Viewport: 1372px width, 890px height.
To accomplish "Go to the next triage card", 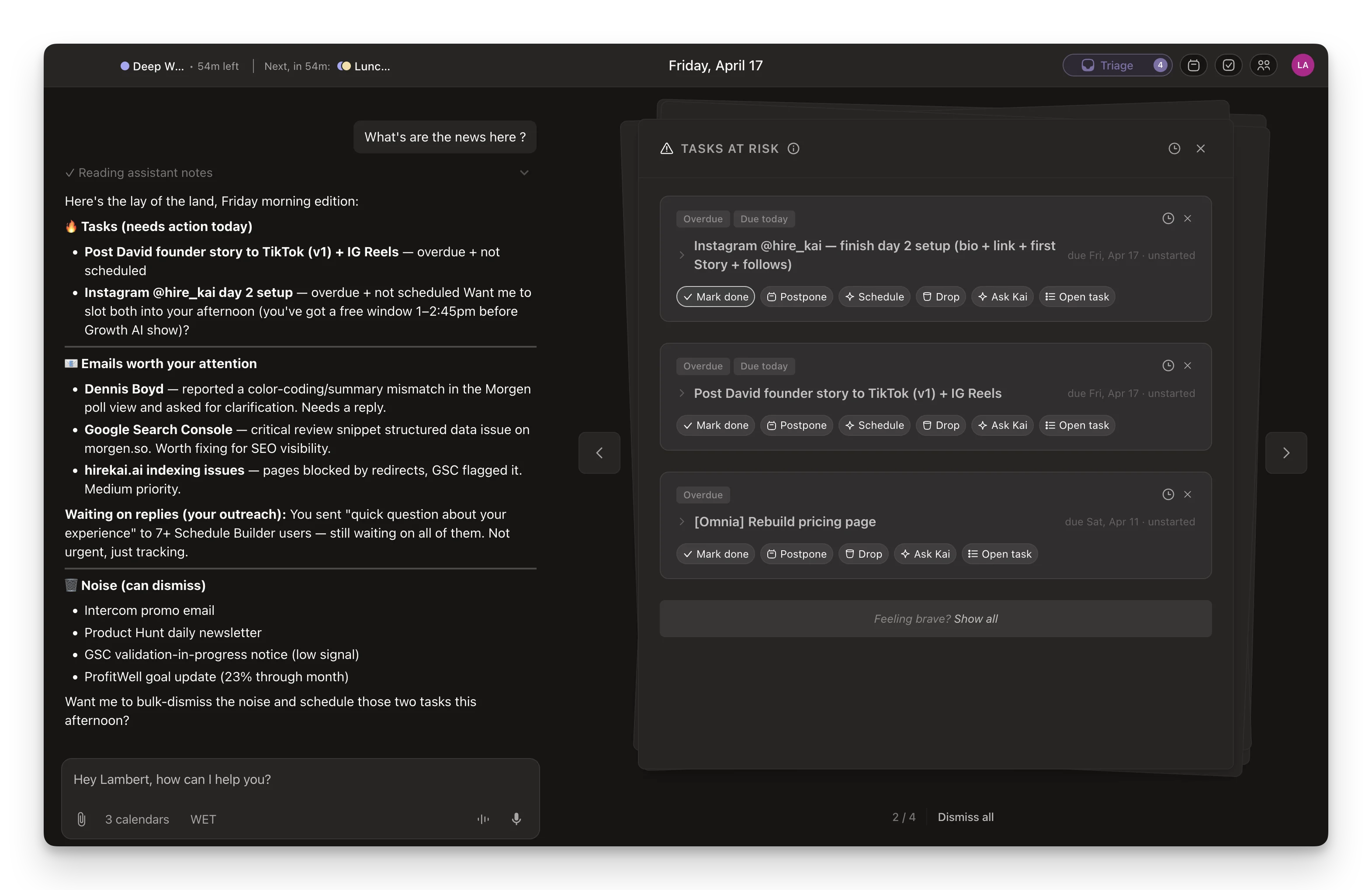I will pos(1285,453).
